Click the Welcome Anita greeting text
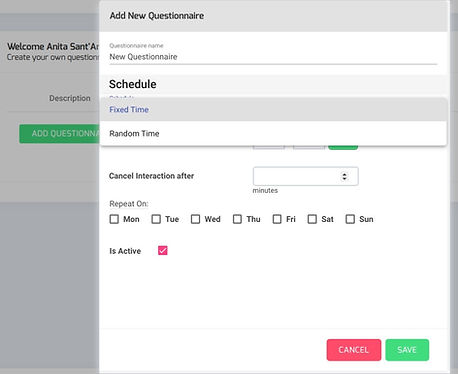 tap(53, 46)
